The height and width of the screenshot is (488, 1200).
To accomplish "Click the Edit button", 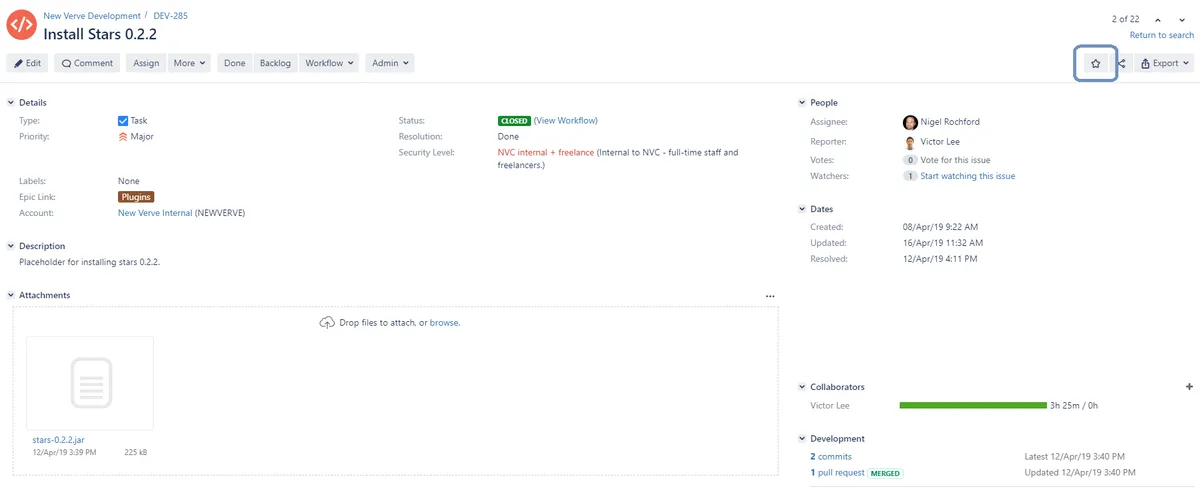I will tap(27, 63).
